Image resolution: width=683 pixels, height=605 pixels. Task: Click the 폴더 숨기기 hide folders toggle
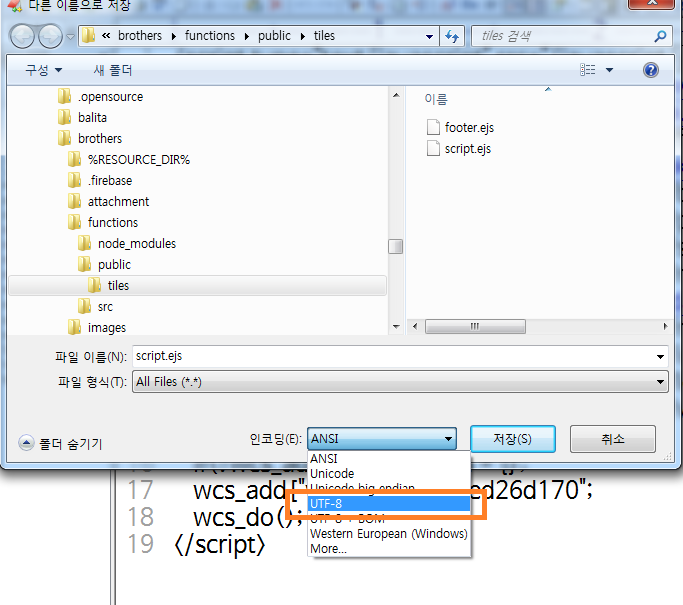coord(61,443)
